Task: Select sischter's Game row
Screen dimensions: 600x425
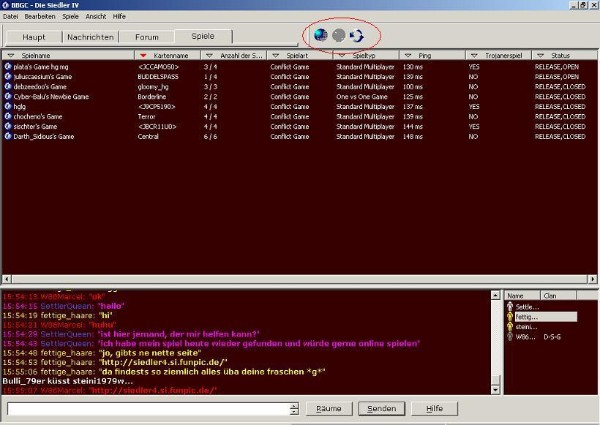Action: [x=299, y=126]
